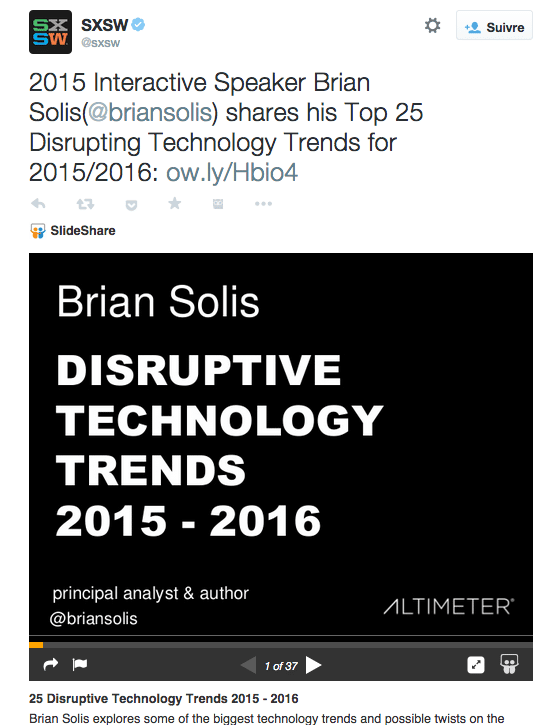Screen dimensions: 560x725
Task: Click the Suivre follow button
Action: pyautogui.click(x=494, y=25)
